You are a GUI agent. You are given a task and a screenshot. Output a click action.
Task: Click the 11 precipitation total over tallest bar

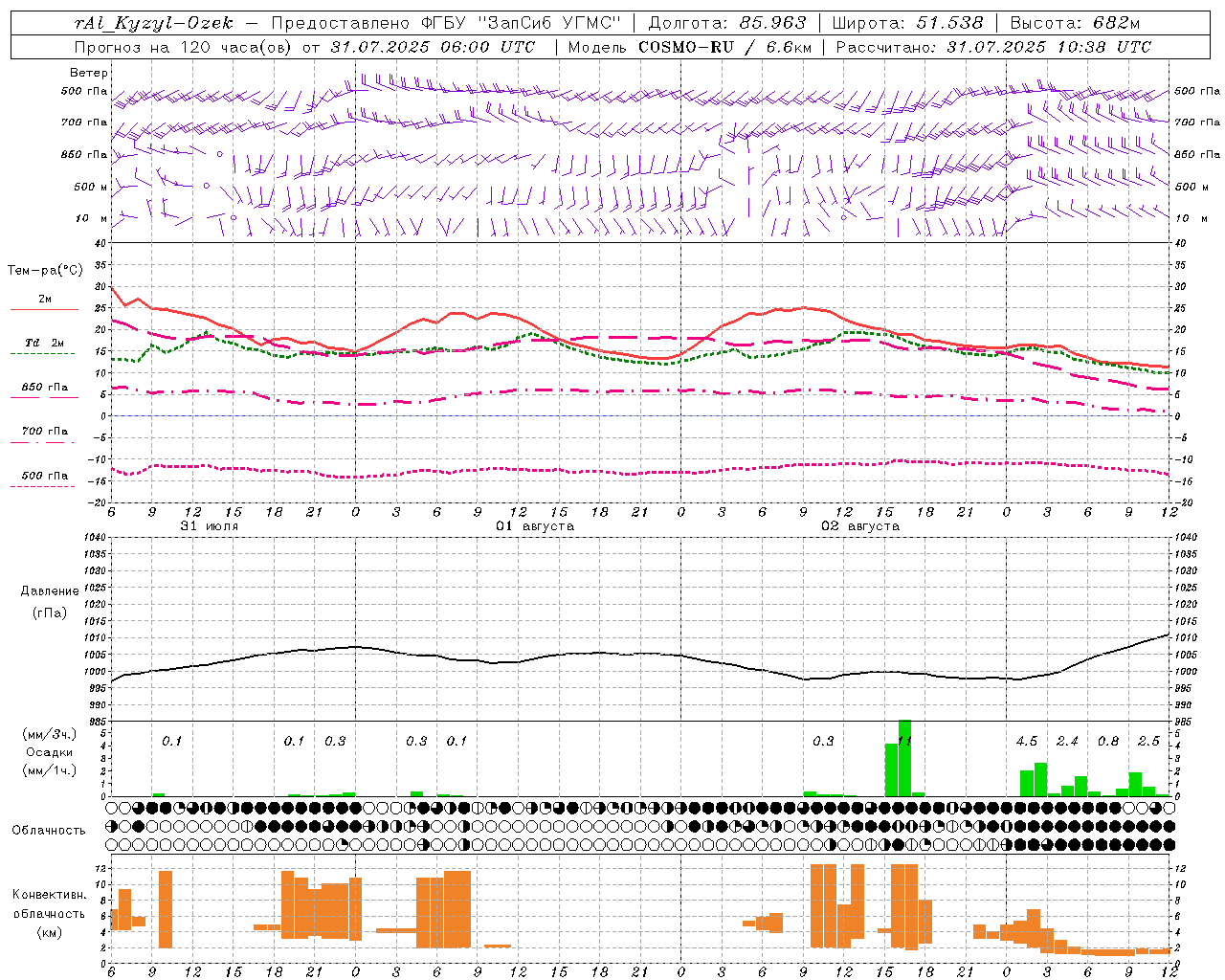(904, 742)
